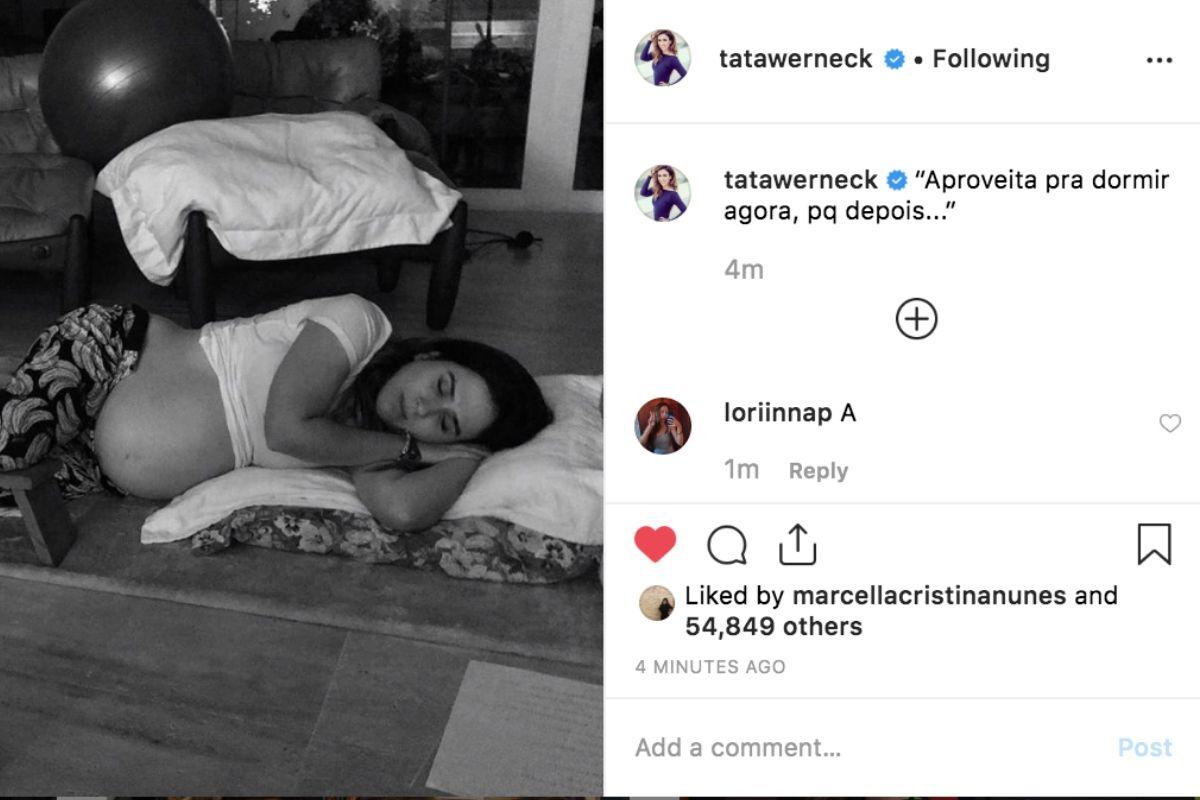Click the caption author's avatar
Screen dimensions: 1200x800
(663, 192)
